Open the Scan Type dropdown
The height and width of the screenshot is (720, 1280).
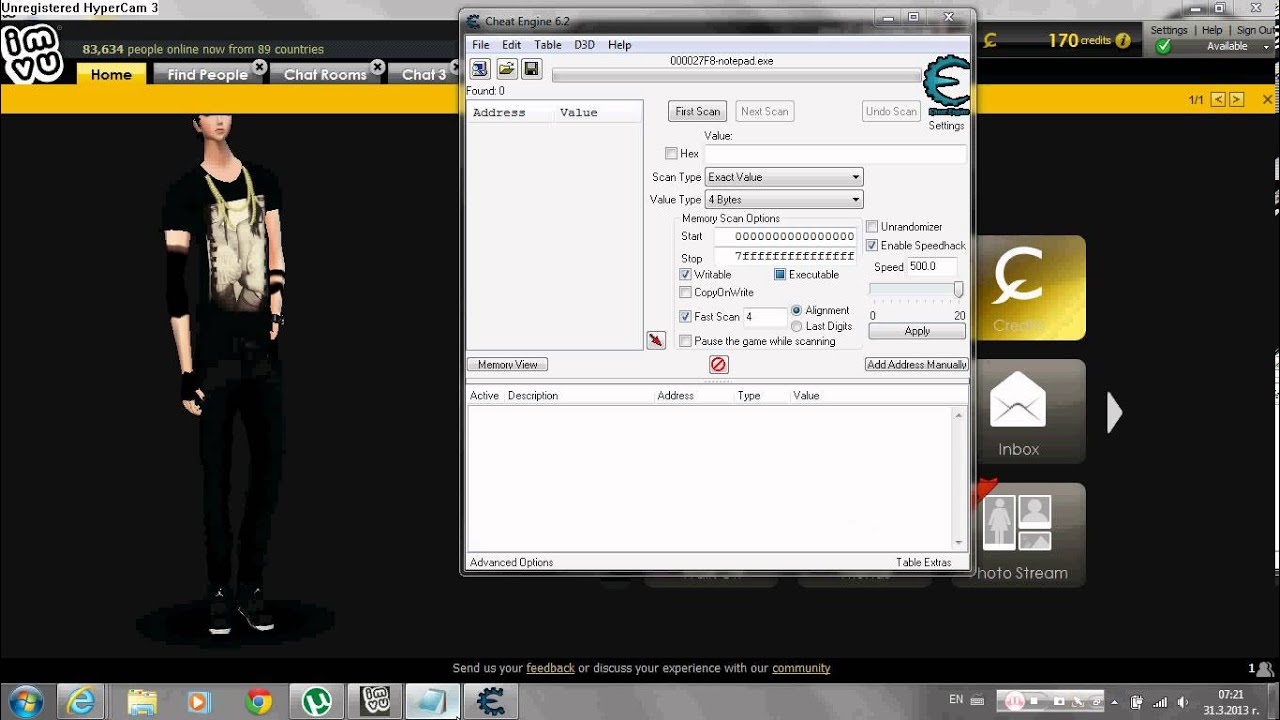[x=783, y=177]
